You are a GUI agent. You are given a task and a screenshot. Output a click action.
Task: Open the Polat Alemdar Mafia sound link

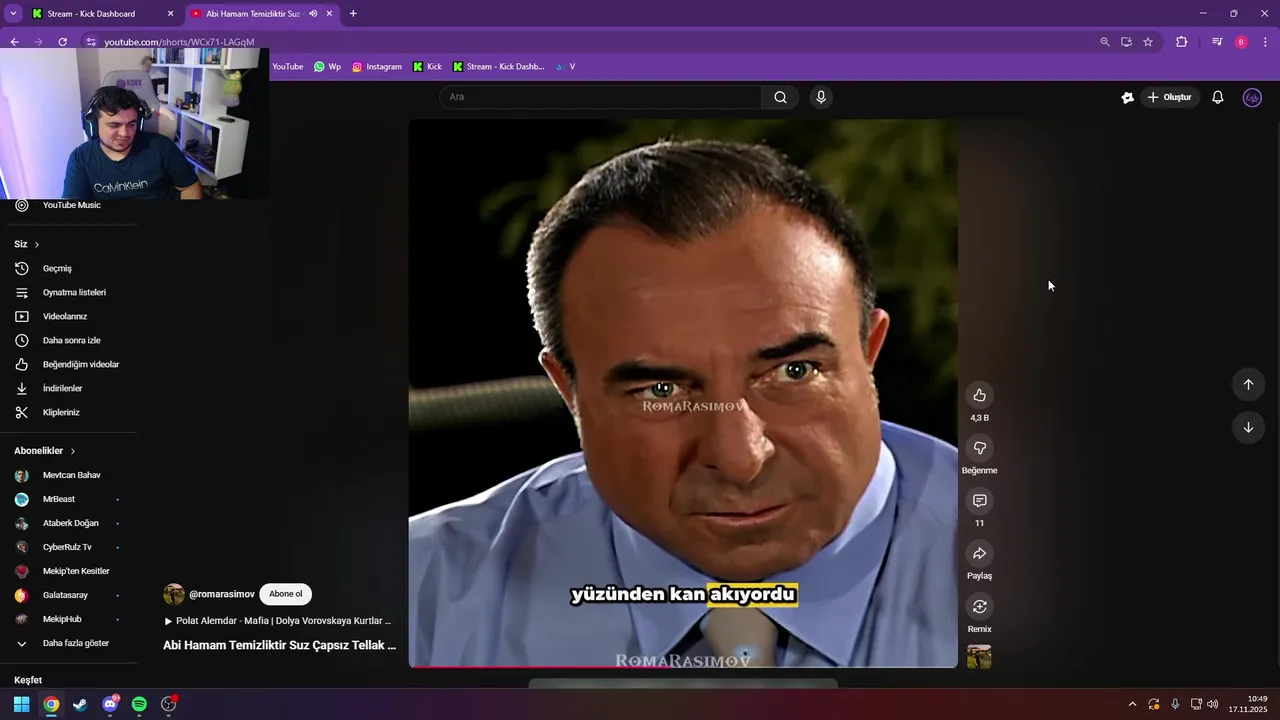coord(278,621)
